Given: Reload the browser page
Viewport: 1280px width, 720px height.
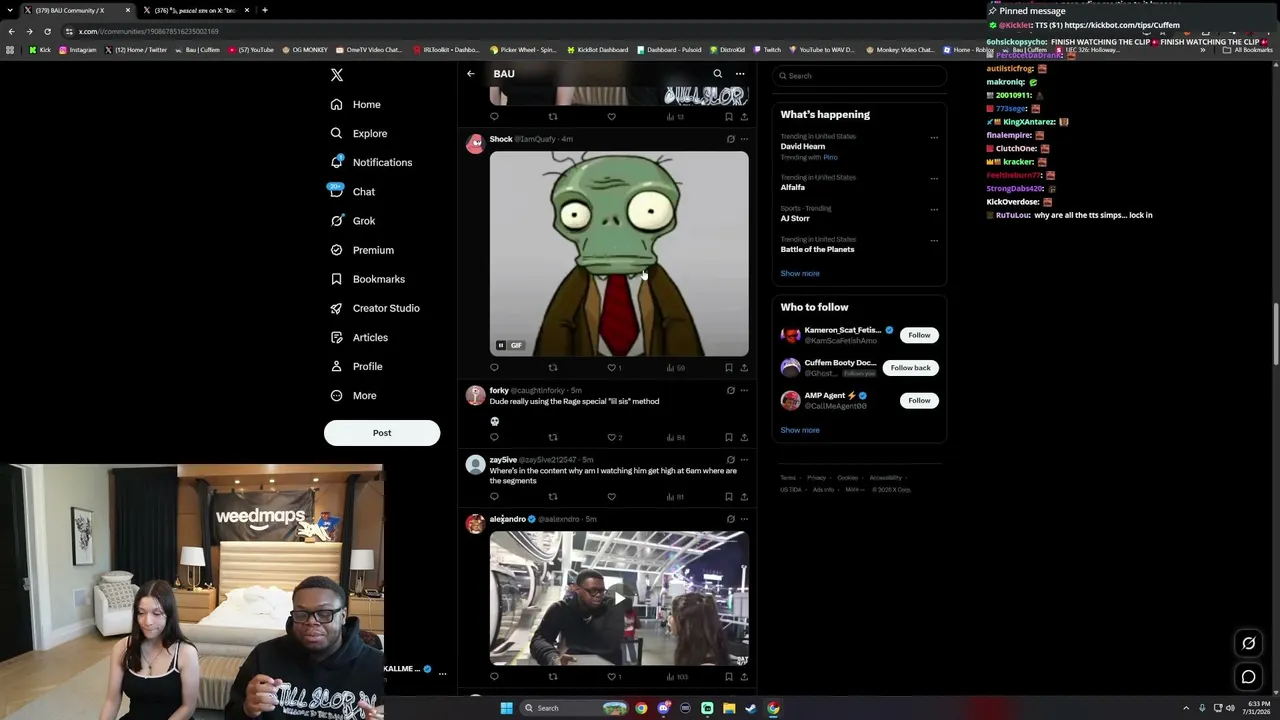Looking at the screenshot, I should coord(47,31).
